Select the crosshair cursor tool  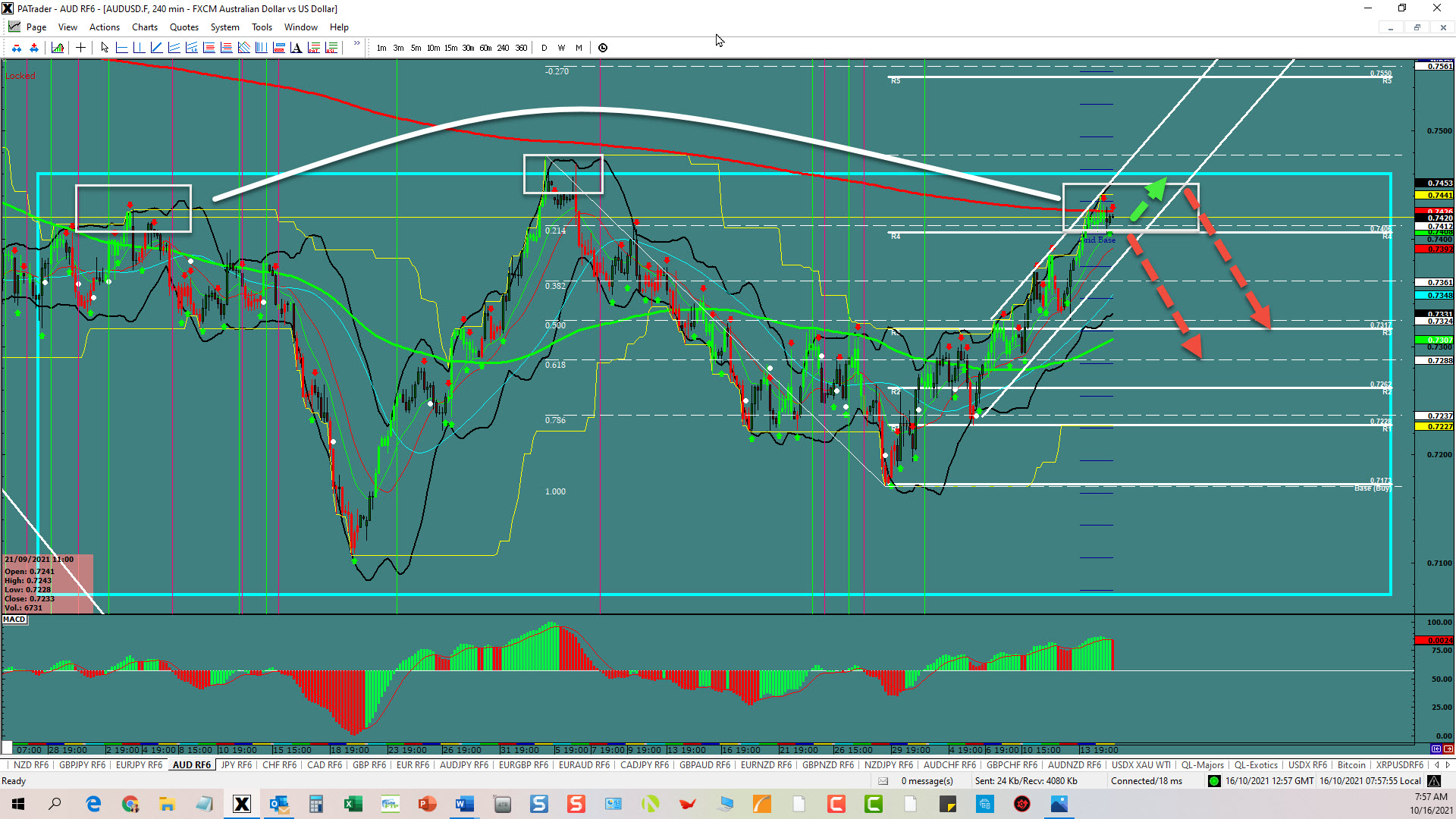click(x=80, y=48)
